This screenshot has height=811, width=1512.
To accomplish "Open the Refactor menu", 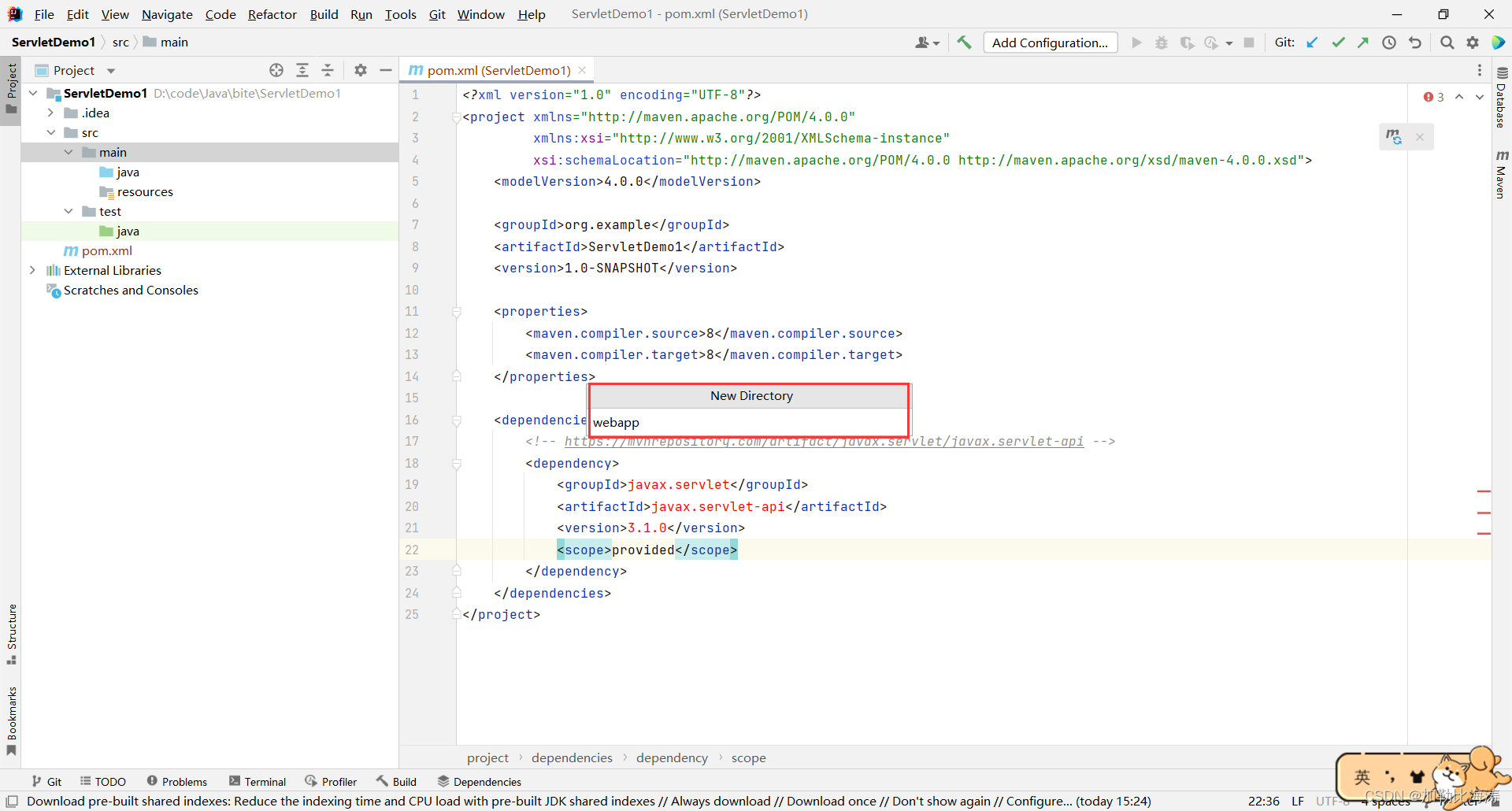I will 272,14.
